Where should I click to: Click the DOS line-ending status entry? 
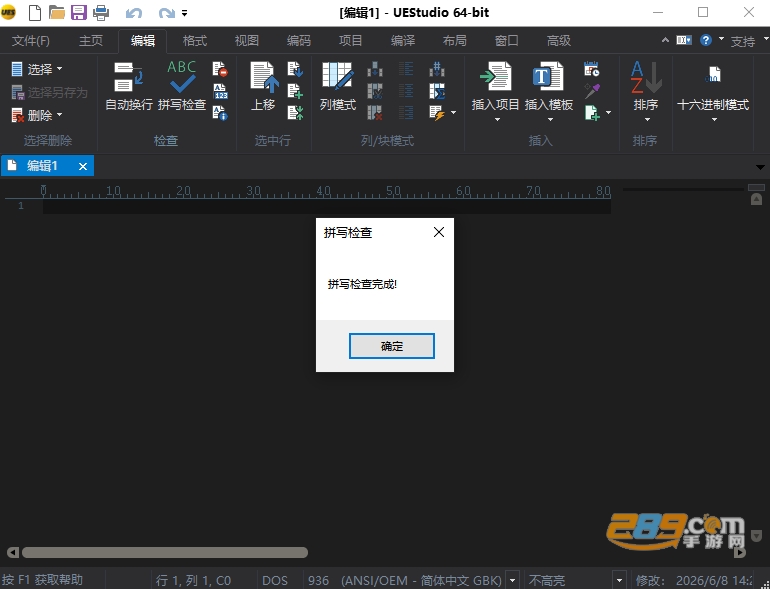[x=275, y=580]
